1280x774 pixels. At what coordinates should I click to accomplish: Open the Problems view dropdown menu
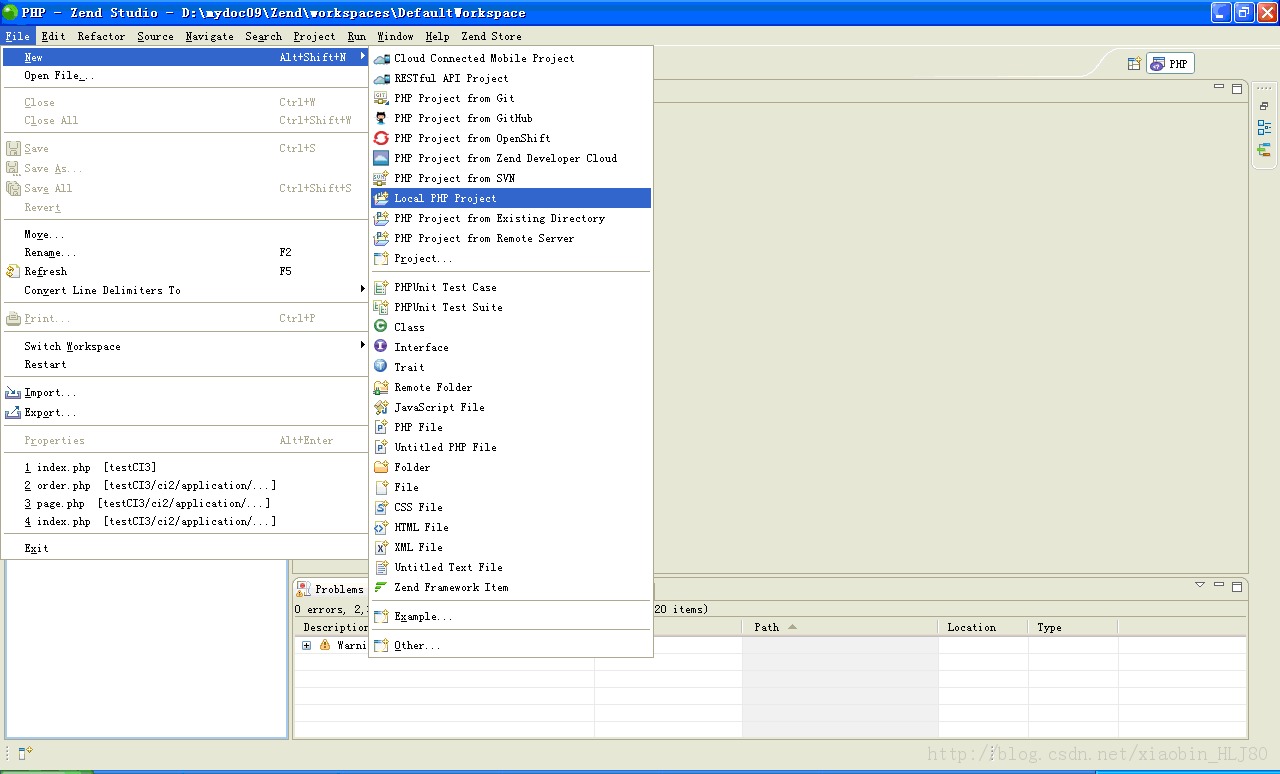coord(1199,583)
